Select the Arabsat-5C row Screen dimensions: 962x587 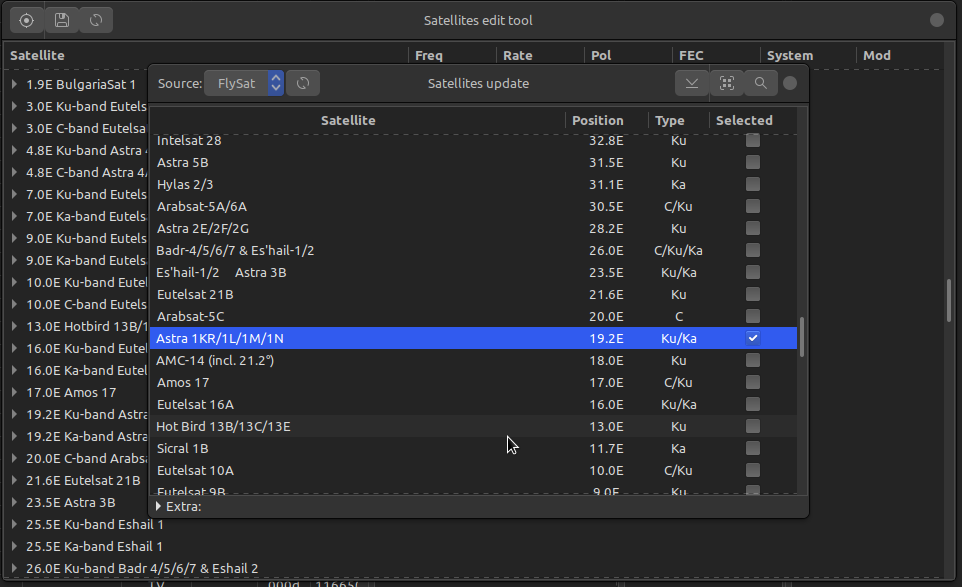point(474,317)
